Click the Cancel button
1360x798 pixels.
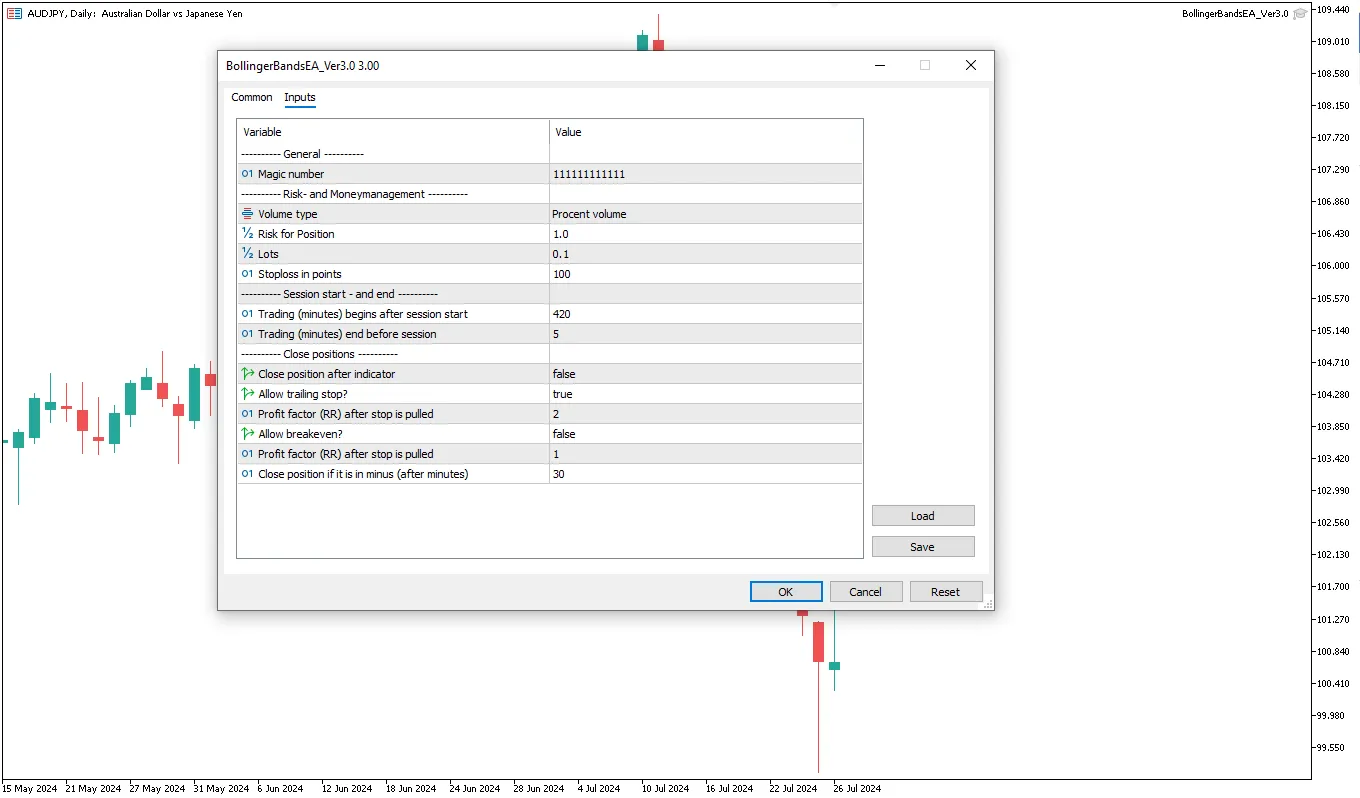pyautogui.click(x=866, y=592)
